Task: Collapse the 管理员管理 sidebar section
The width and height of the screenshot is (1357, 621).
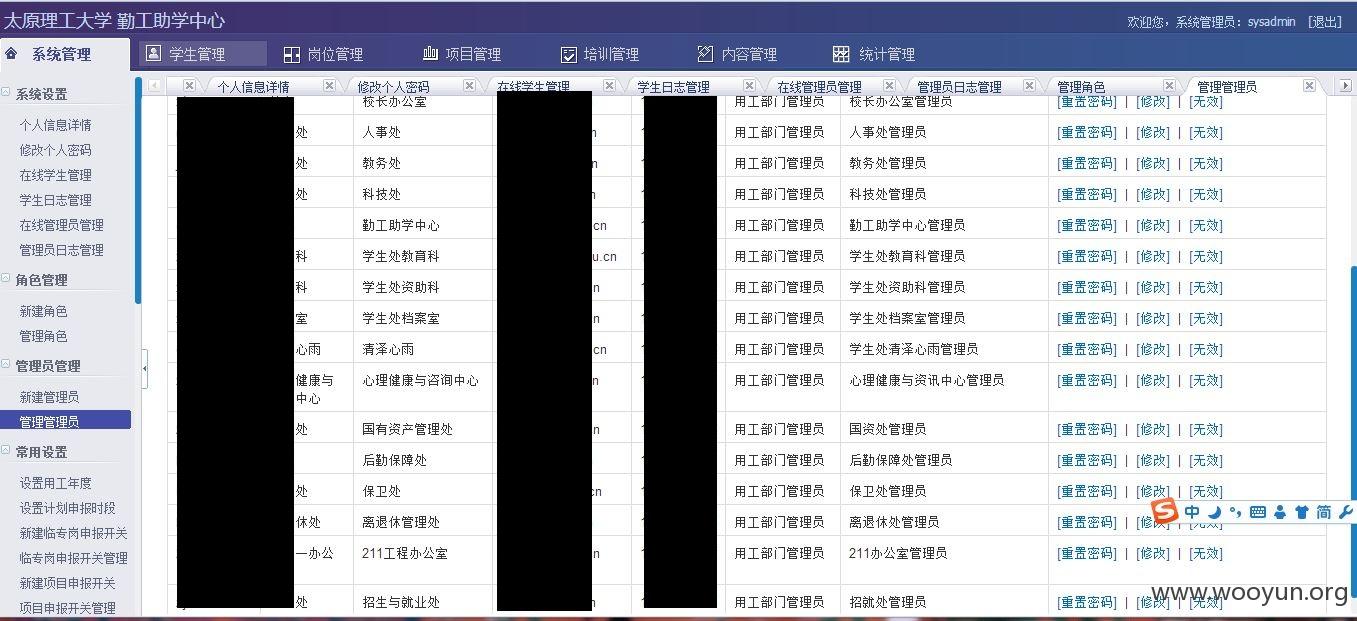Action: click(6, 365)
